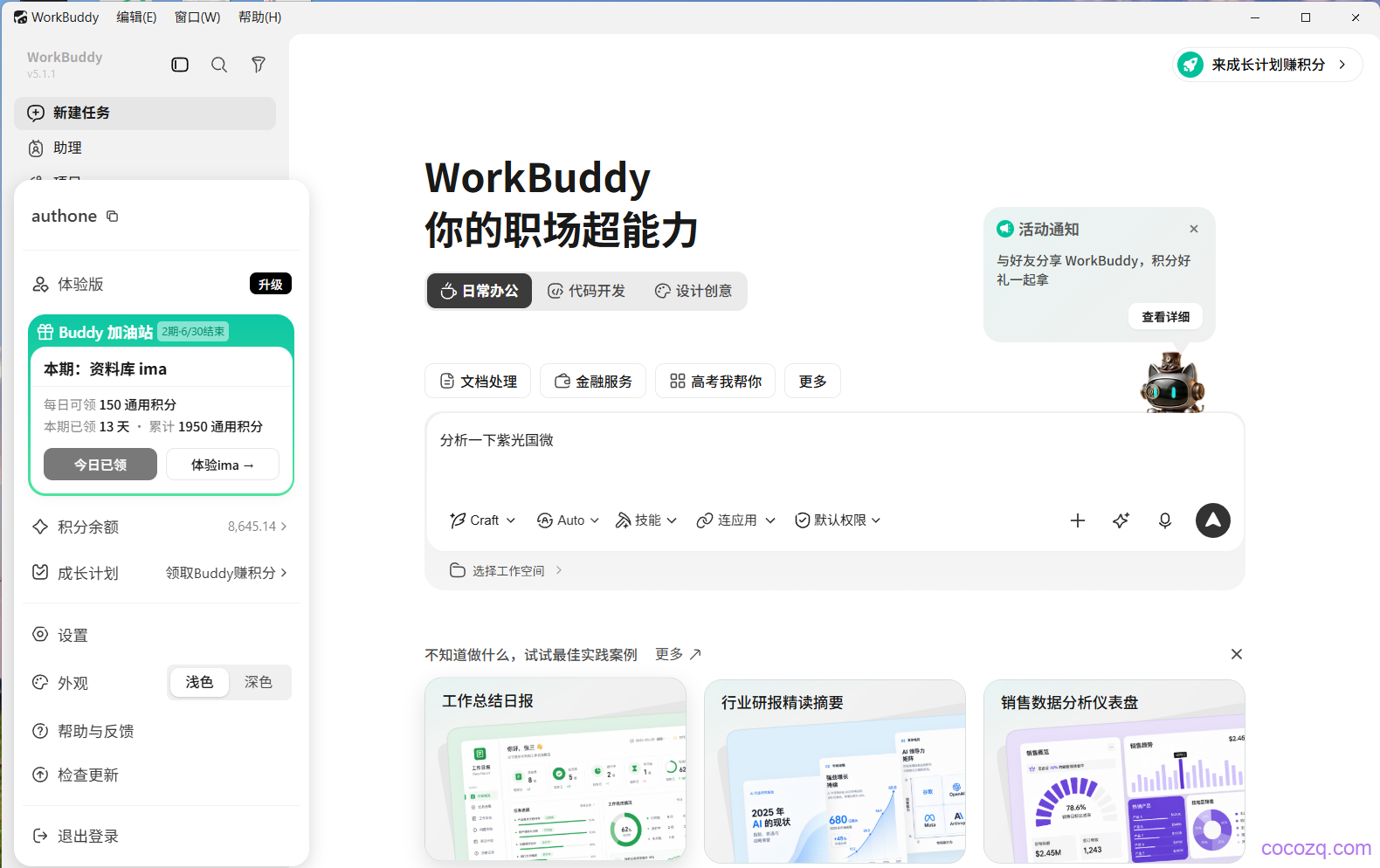Open the 帮助(H) menu

[x=260, y=17]
